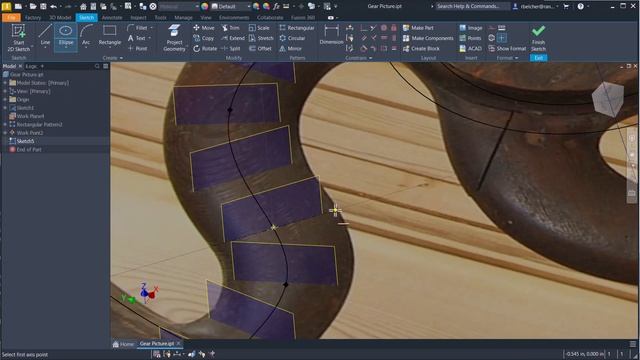Insert sketch Text
The width and height of the screenshot is (640, 360).
[137, 38]
